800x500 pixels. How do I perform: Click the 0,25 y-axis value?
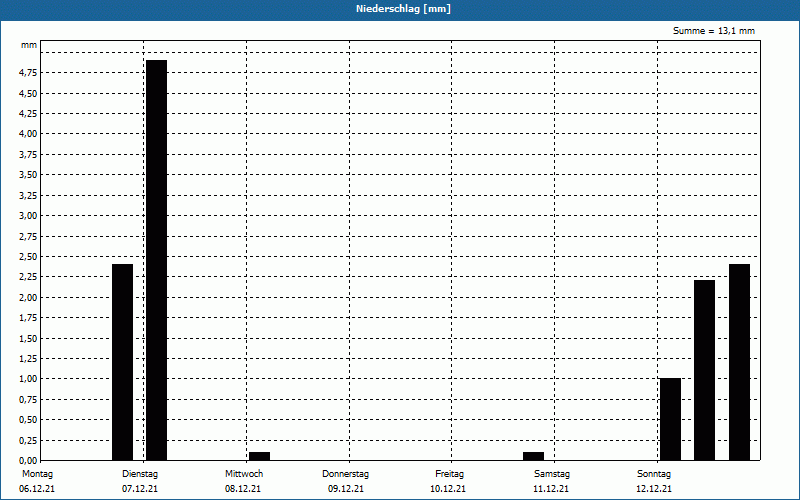pyautogui.click(x=28, y=440)
